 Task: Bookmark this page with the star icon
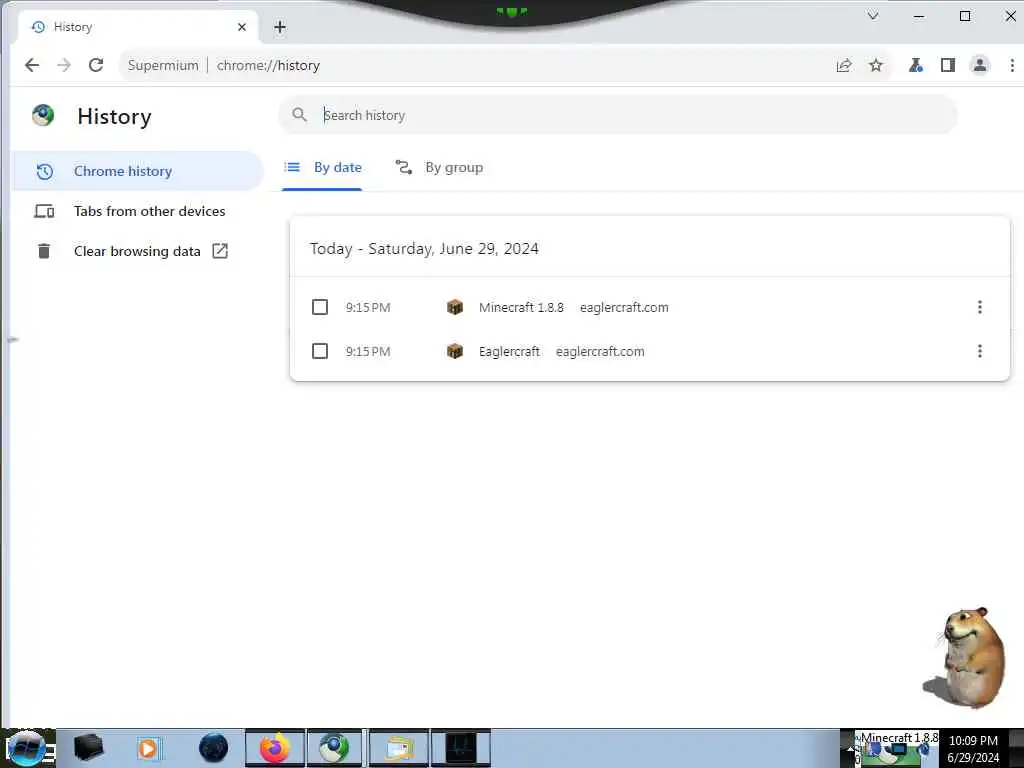click(876, 65)
